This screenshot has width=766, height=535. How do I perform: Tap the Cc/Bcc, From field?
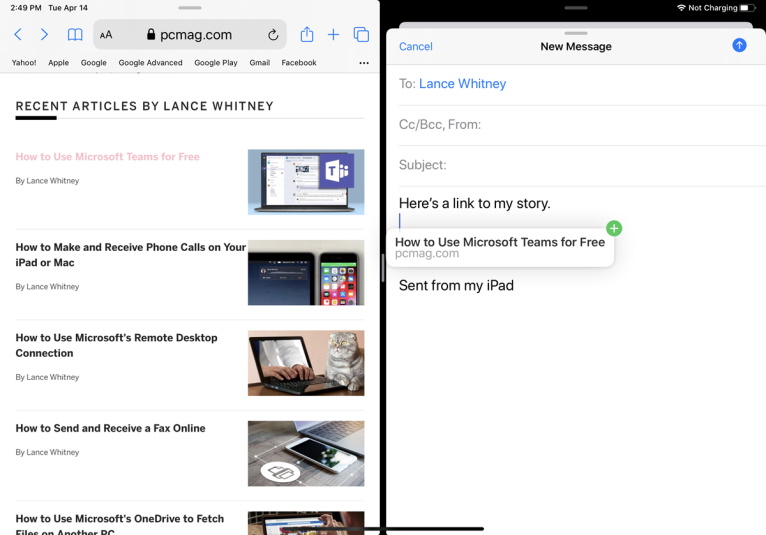coord(582,125)
